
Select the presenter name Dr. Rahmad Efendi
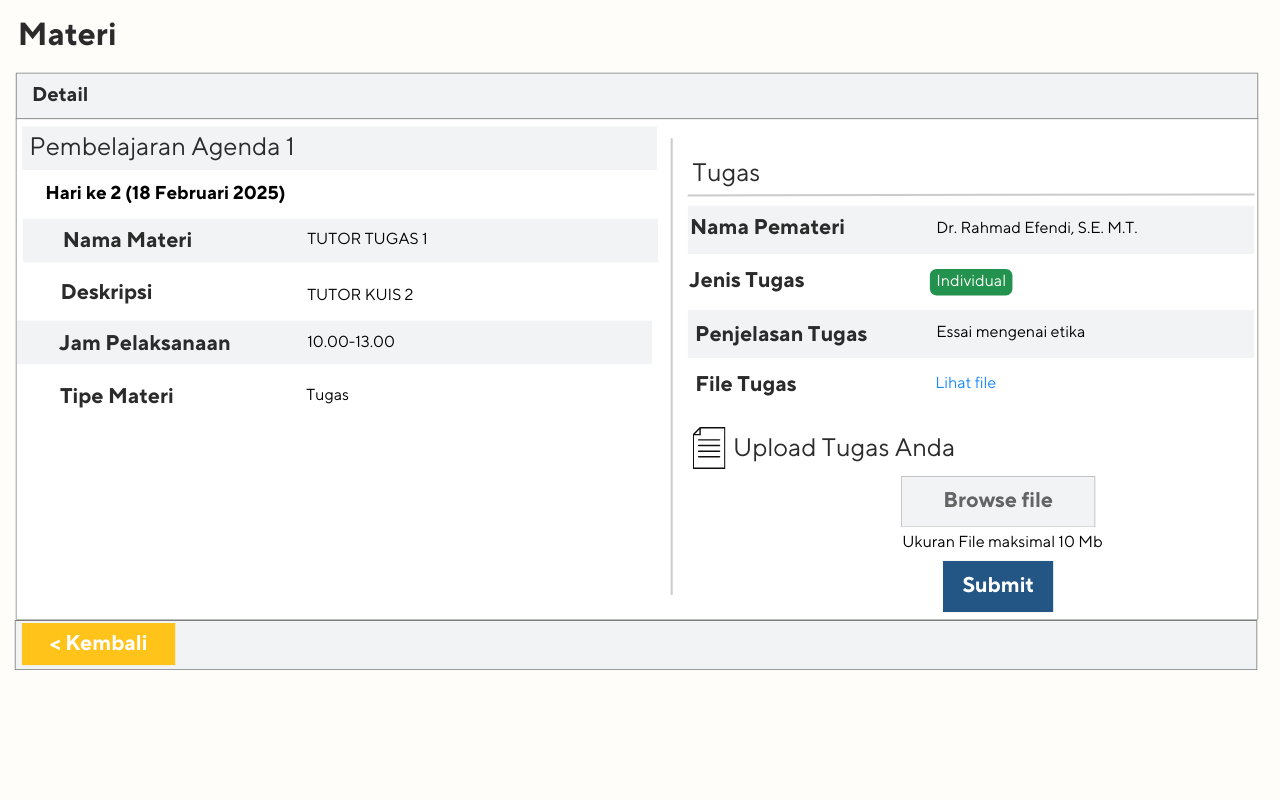(x=1036, y=228)
